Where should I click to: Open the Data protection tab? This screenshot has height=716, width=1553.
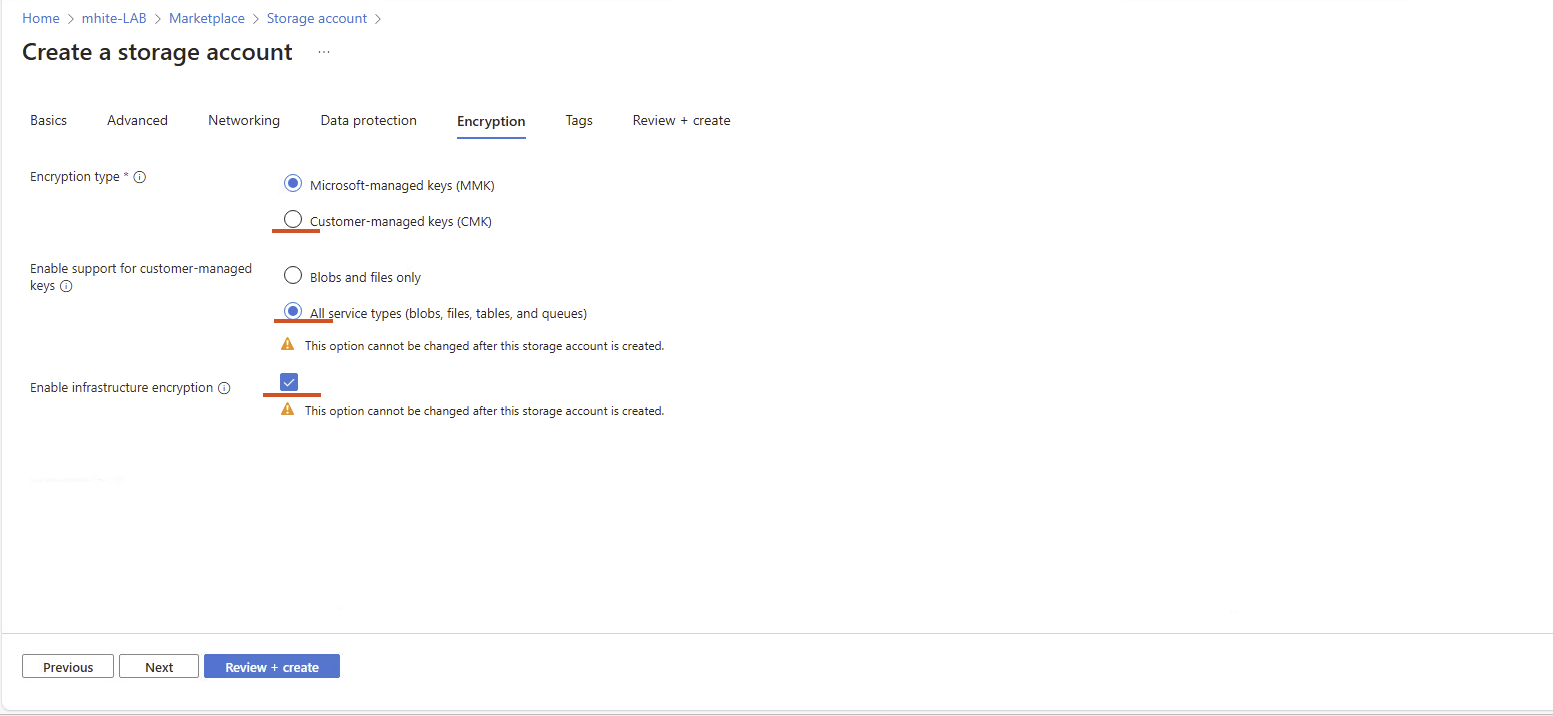[x=368, y=120]
